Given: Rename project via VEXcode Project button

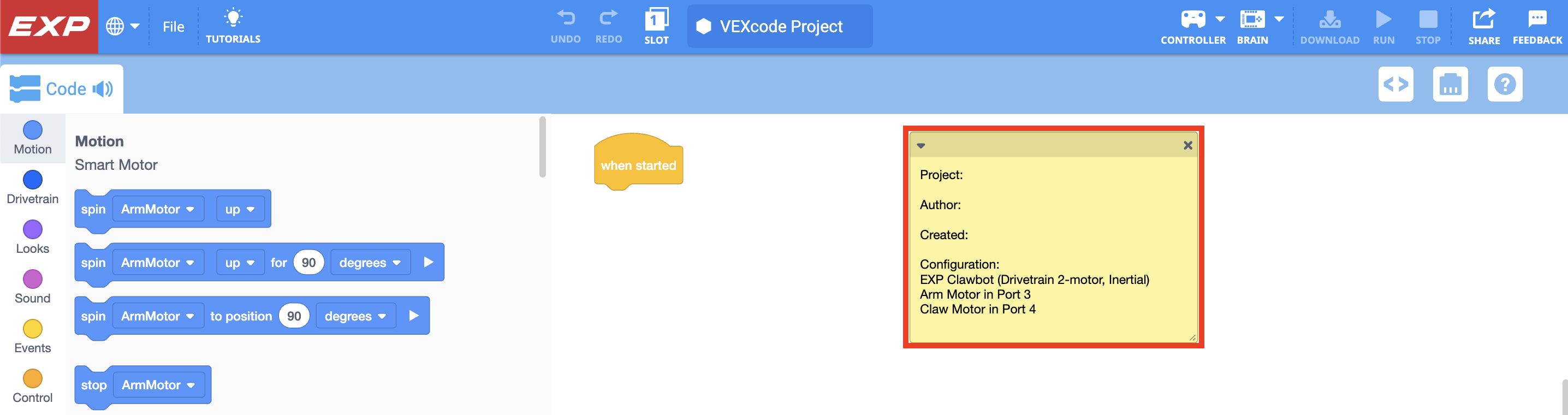Looking at the screenshot, I should click(780, 26).
